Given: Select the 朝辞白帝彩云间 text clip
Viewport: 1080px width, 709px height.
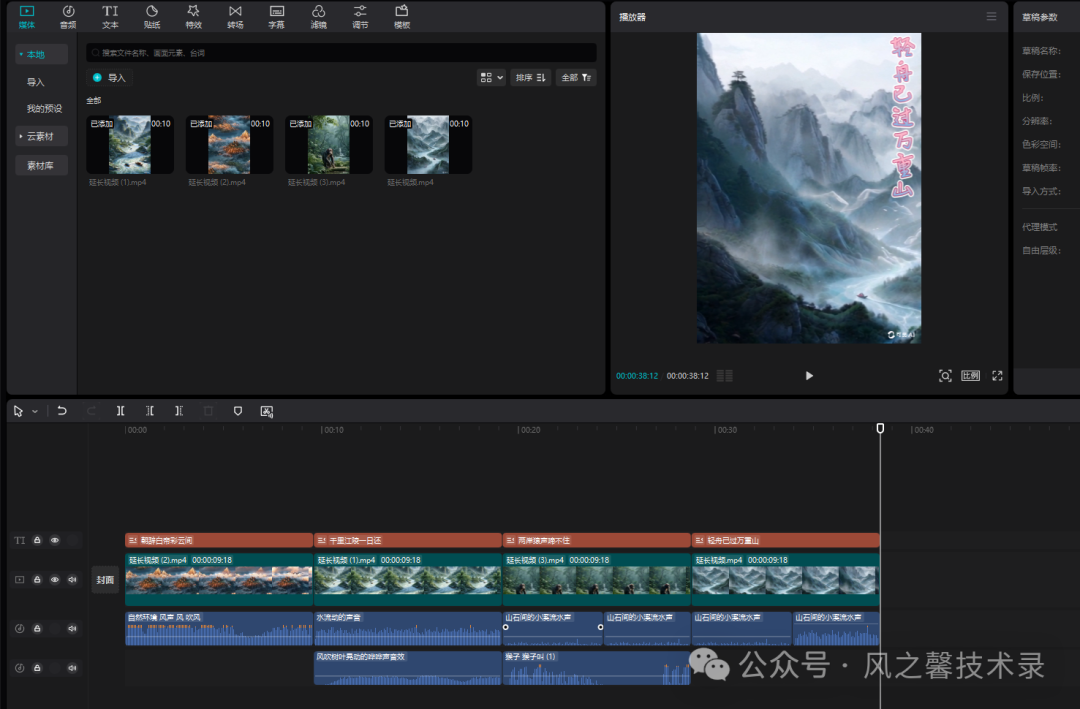Looking at the screenshot, I should tap(219, 540).
